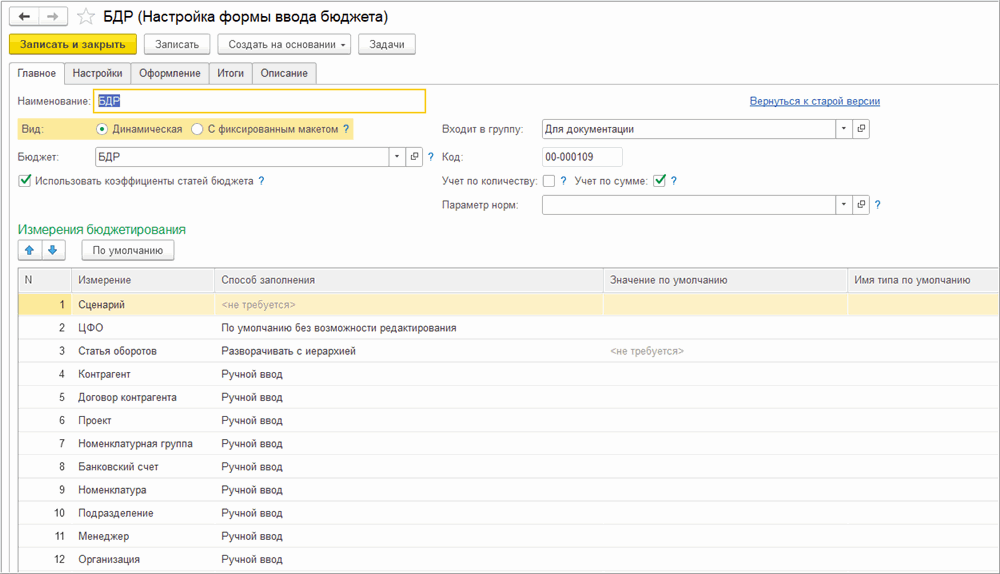Click the forward navigation arrow
The height and width of the screenshot is (574, 1000).
pyautogui.click(x=53, y=17)
